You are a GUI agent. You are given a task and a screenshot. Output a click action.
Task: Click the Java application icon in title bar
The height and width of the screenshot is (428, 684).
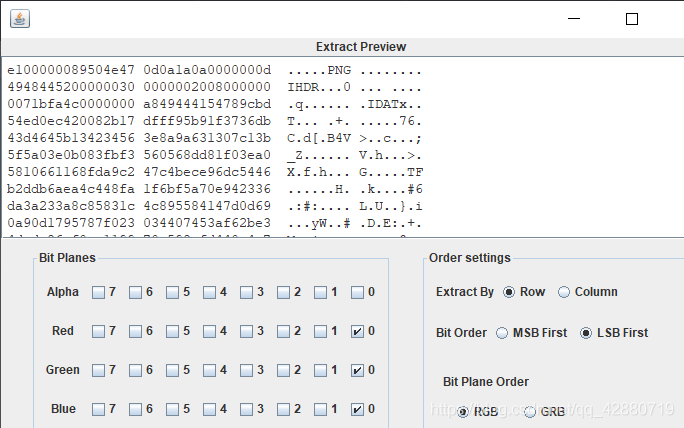pos(20,19)
